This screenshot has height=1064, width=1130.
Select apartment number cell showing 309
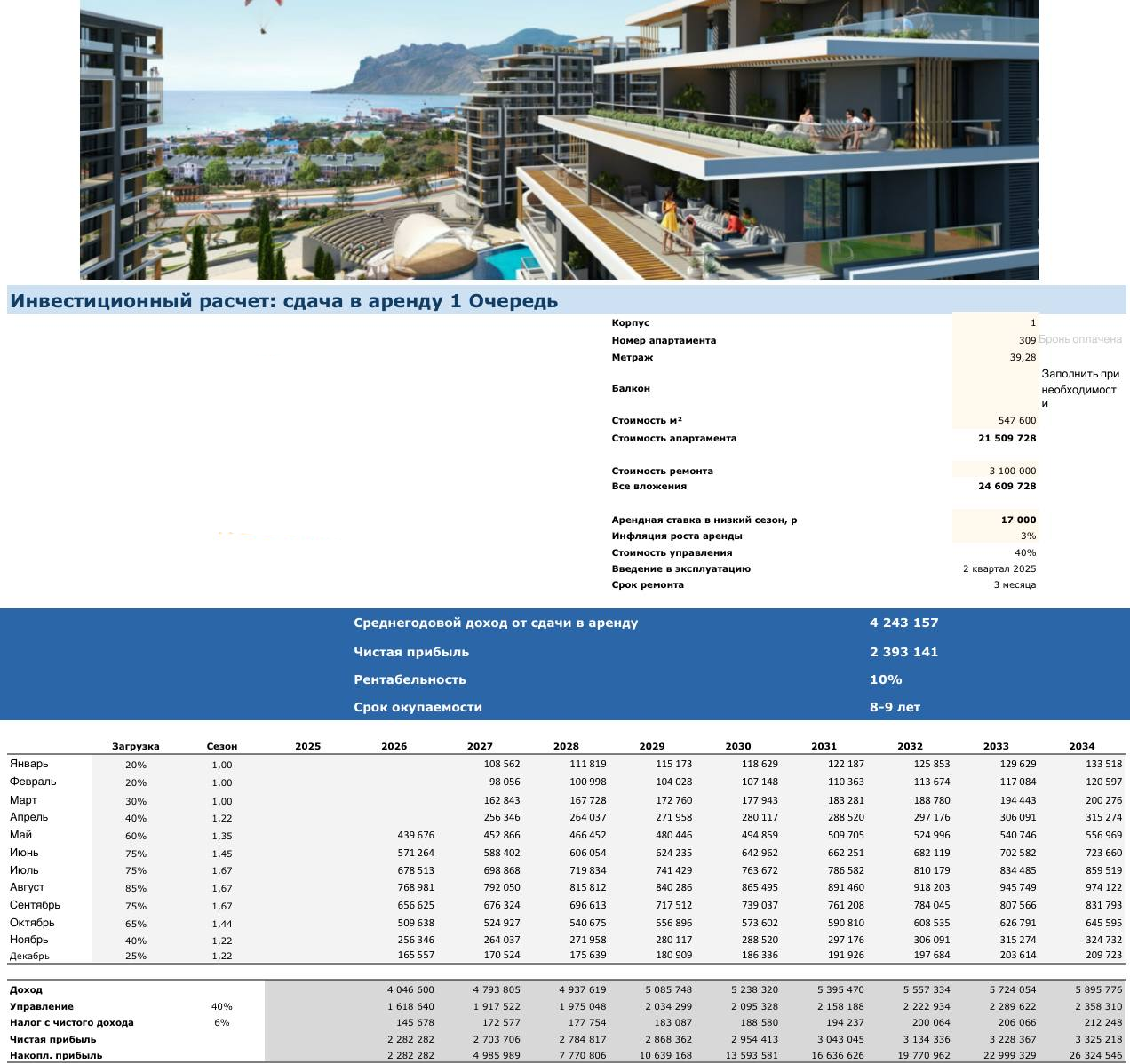[995, 340]
